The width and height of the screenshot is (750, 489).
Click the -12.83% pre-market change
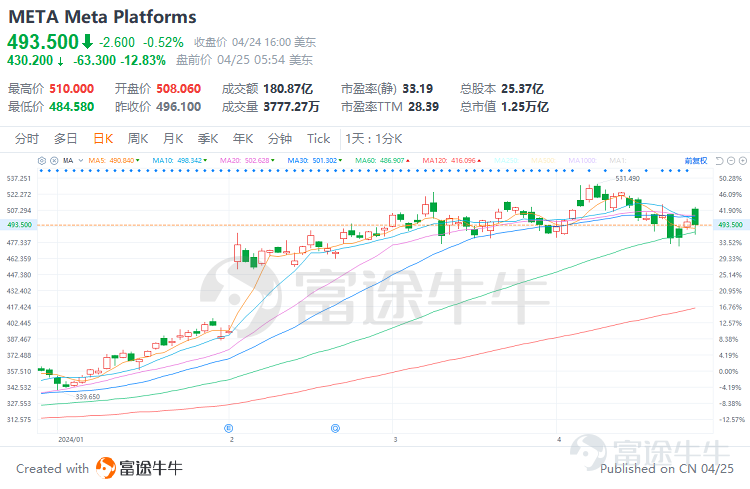(143, 60)
